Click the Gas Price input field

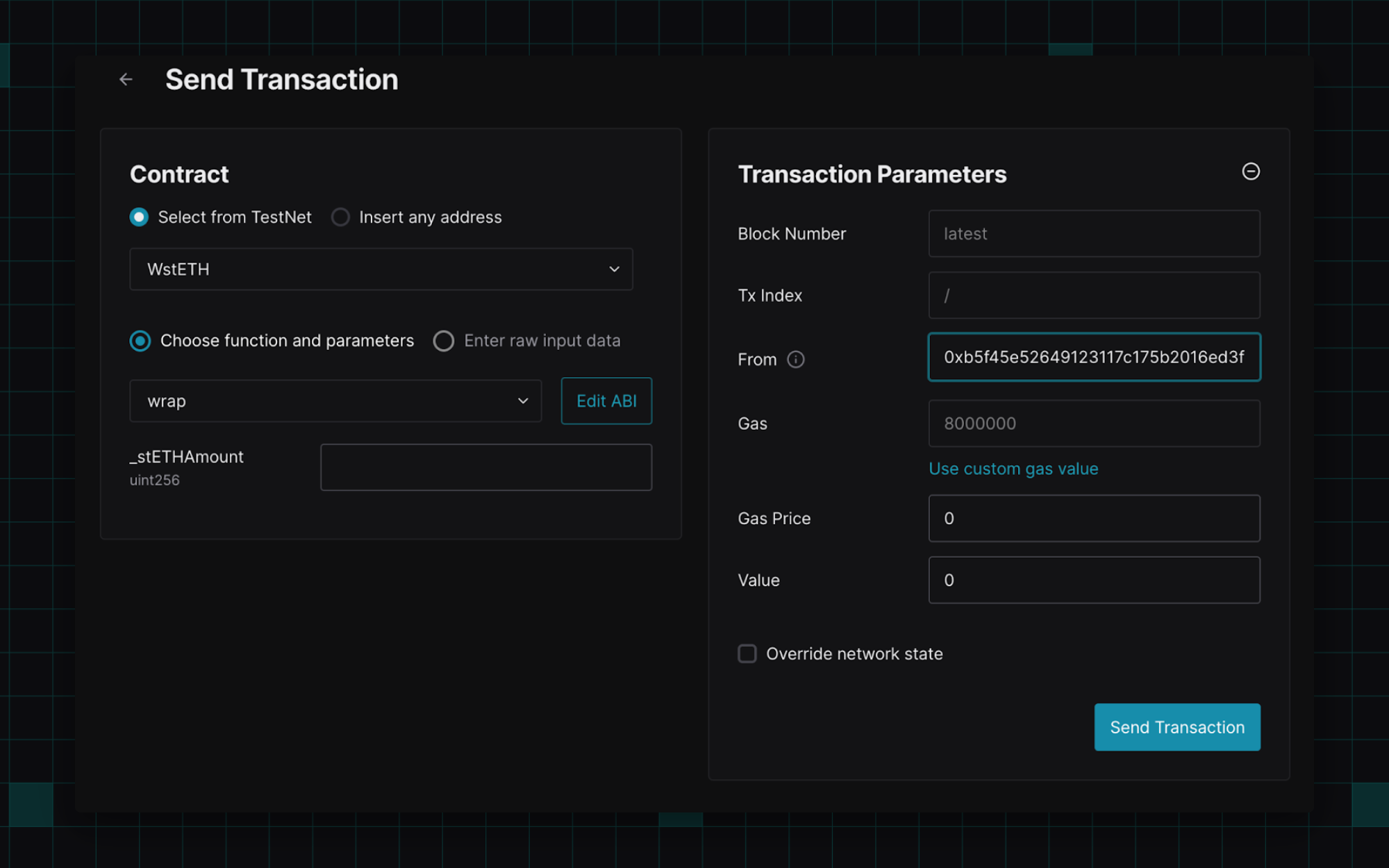(x=1094, y=519)
